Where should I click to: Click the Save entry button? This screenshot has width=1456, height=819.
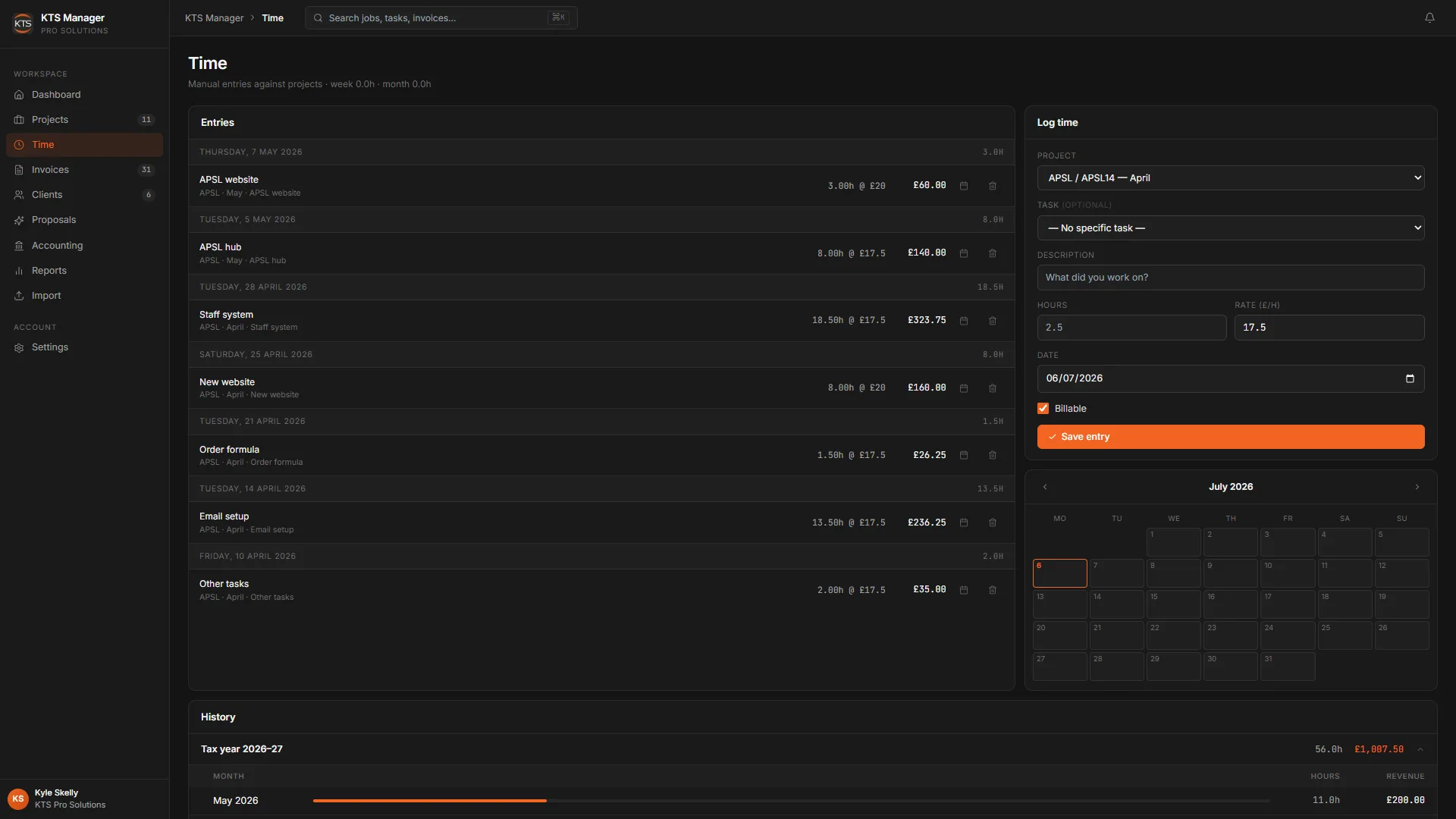[x=1230, y=437]
